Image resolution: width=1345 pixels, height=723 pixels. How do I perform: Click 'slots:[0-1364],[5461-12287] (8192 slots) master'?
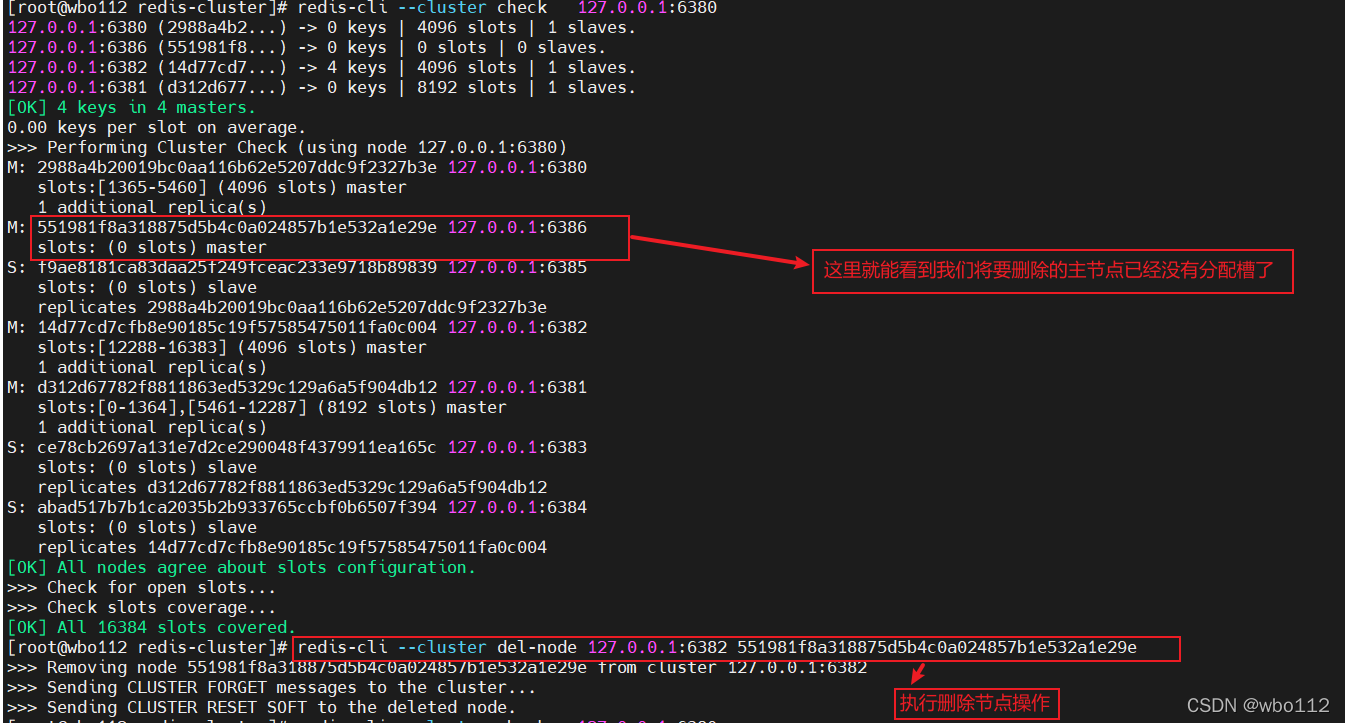click(x=272, y=407)
